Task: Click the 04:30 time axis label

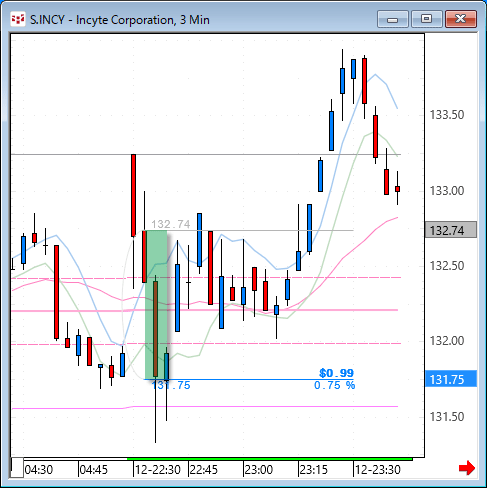Action: tap(39, 470)
